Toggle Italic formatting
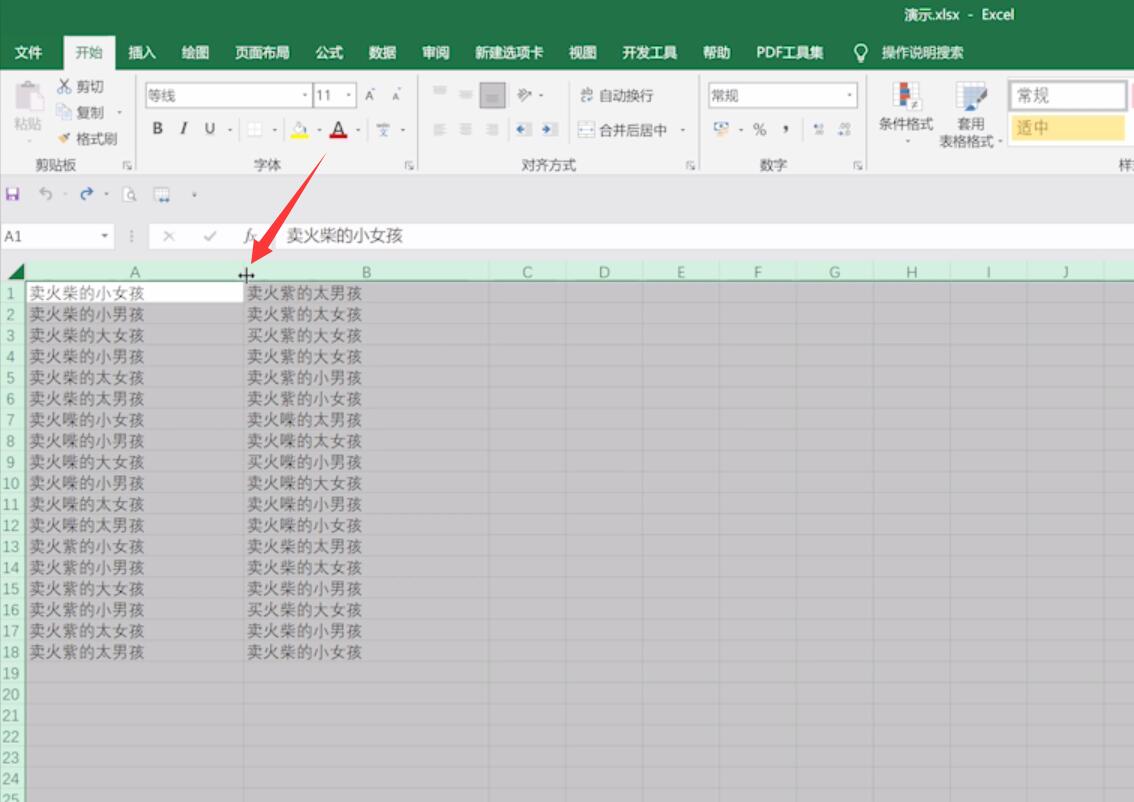The width and height of the screenshot is (1134, 802). tap(184, 129)
